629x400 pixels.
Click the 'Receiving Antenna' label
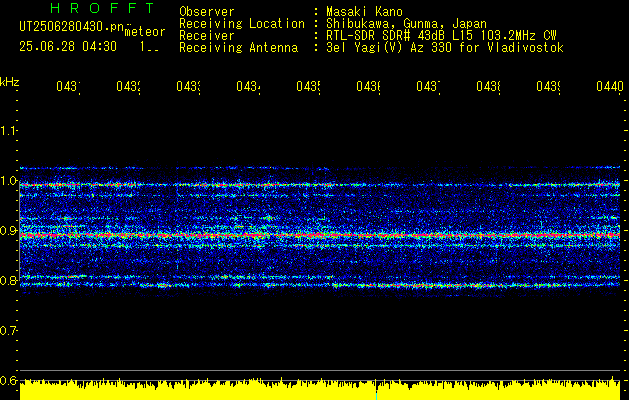pyautogui.click(x=238, y=48)
